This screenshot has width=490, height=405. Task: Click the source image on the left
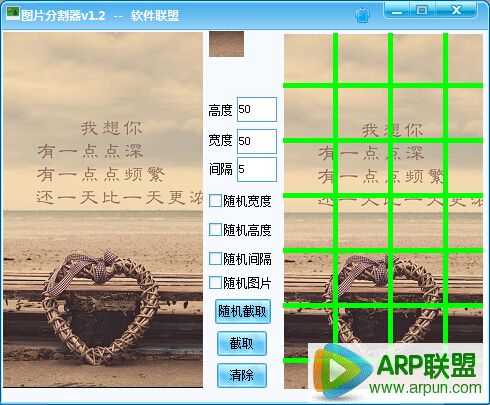tap(103, 210)
